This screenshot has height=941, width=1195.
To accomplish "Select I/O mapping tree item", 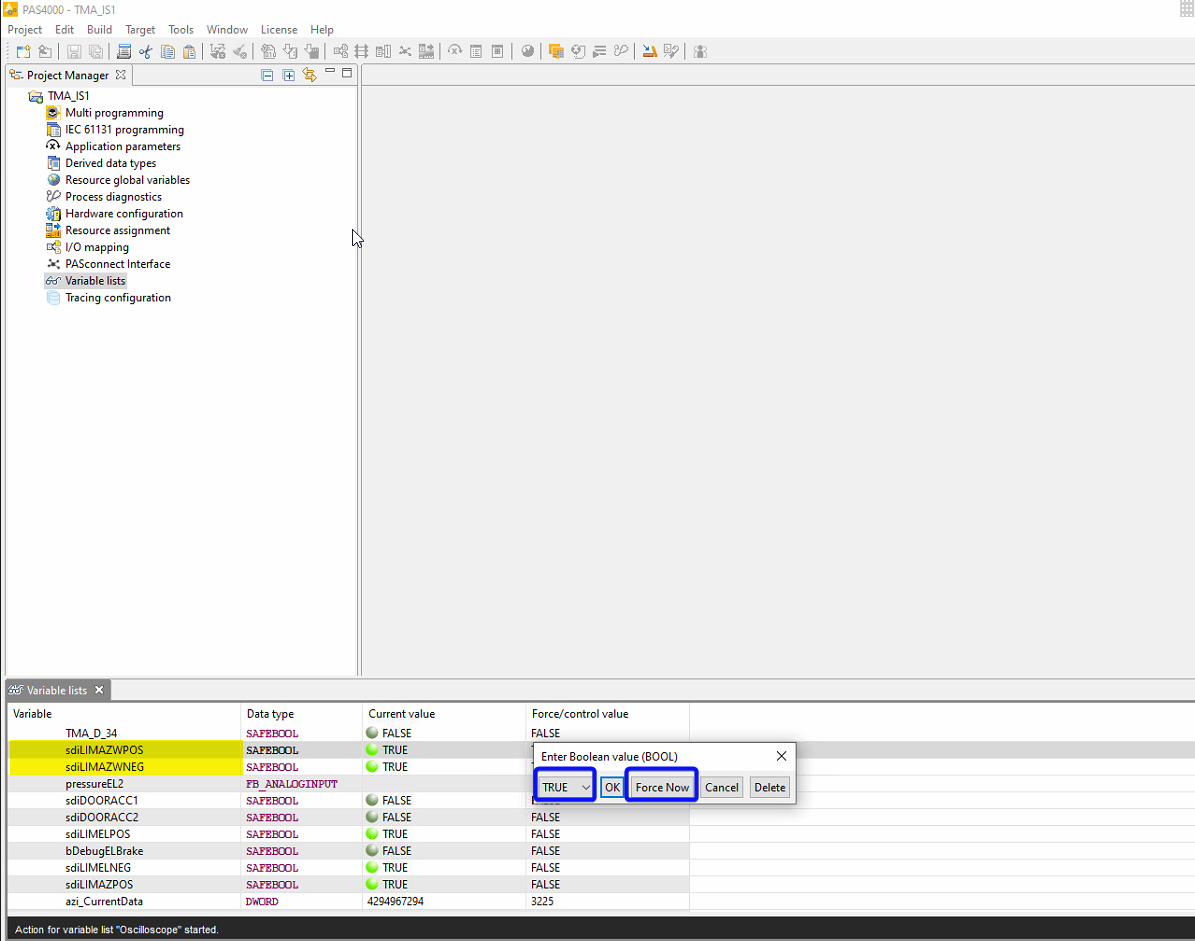I will (x=97, y=247).
